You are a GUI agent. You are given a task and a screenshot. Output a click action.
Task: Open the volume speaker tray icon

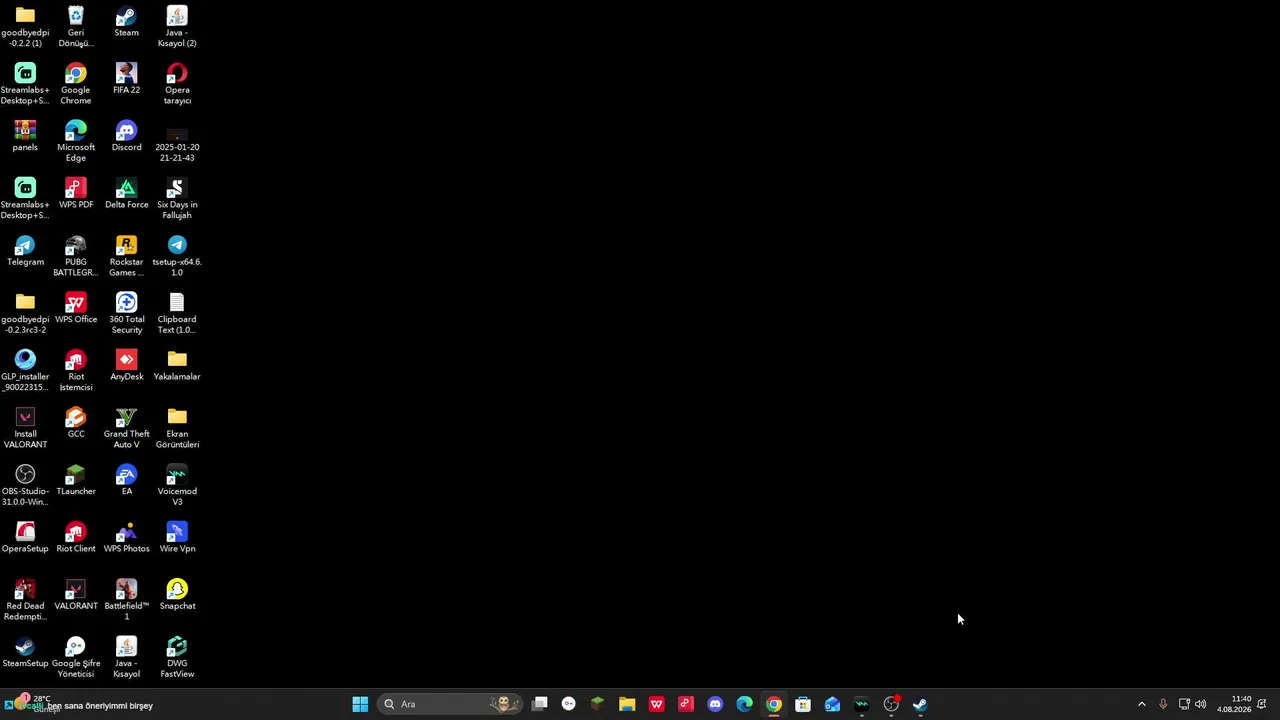coord(1201,704)
